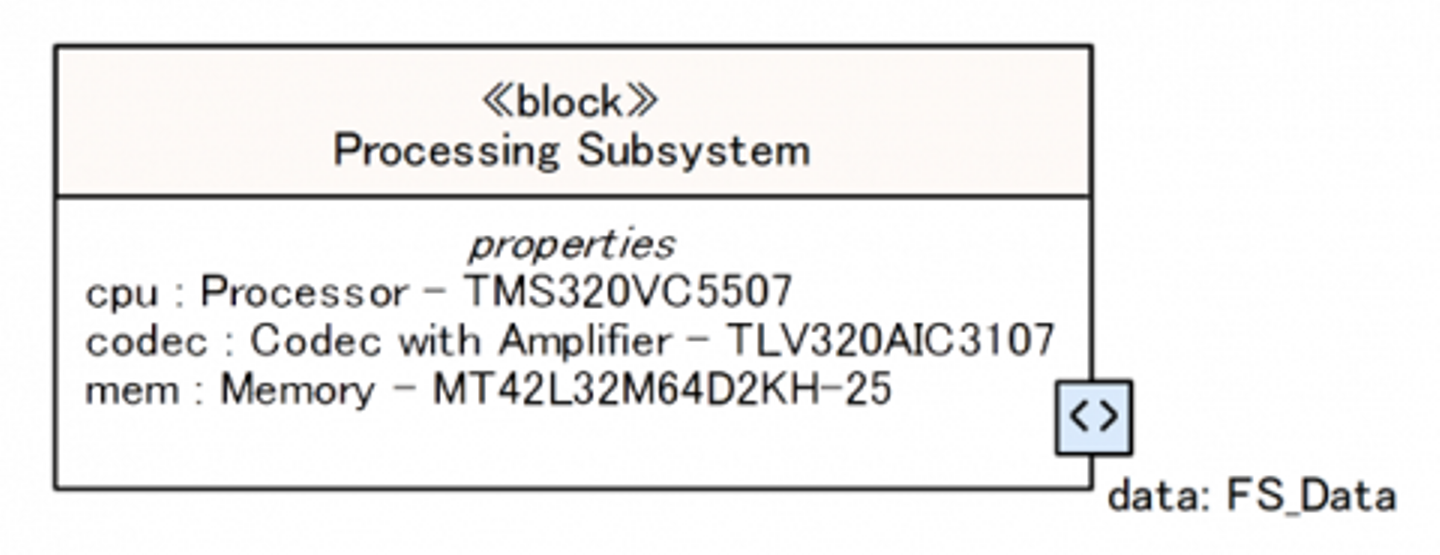Select the MT42L32M64D2KH-25 part number text

[x=661, y=389]
